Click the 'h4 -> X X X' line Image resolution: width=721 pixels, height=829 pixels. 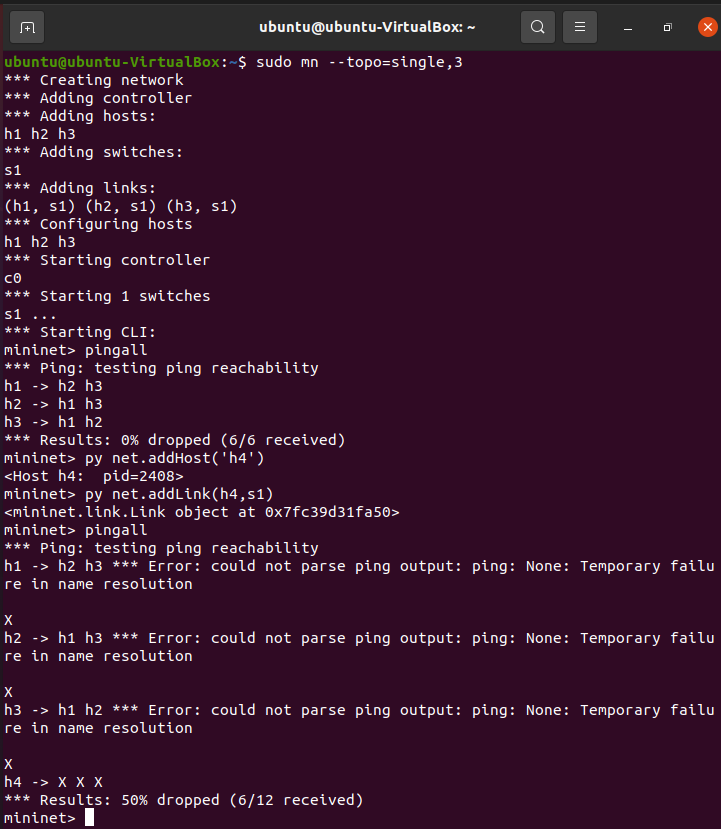[x=53, y=782]
